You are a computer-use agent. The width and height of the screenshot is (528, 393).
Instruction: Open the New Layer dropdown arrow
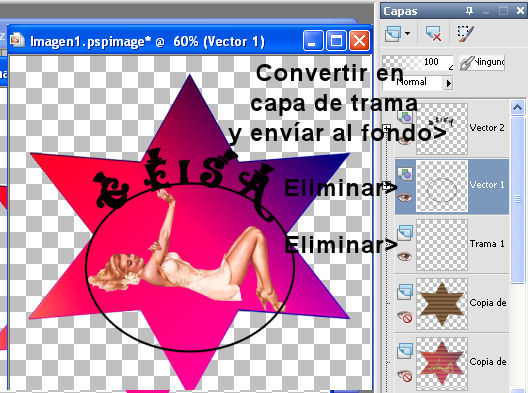pyautogui.click(x=407, y=34)
